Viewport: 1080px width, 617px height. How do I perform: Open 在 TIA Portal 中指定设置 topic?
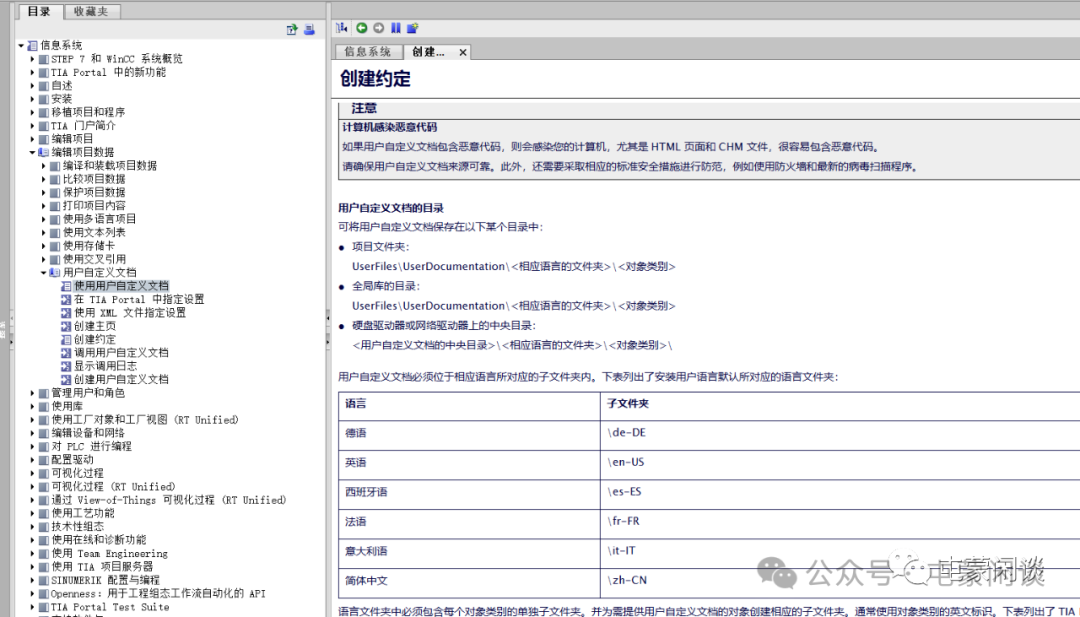click(x=139, y=300)
